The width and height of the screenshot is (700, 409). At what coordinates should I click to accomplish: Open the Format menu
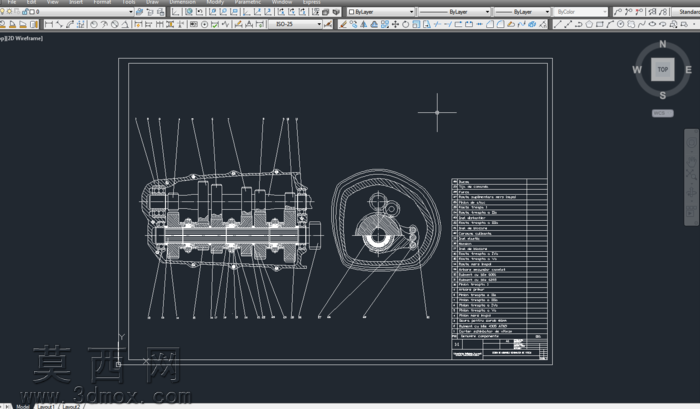tap(102, 2)
